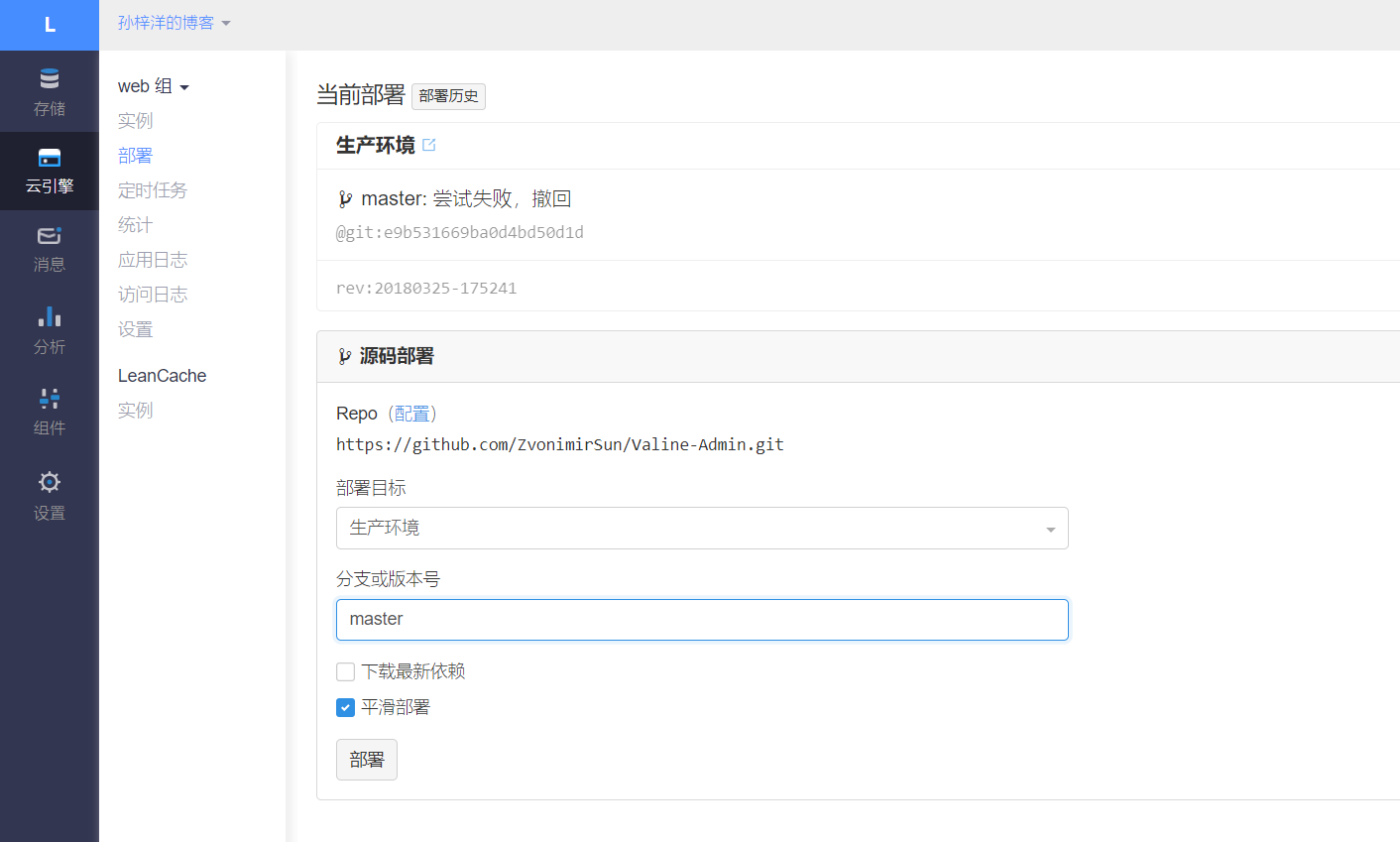This screenshot has height=842, width=1400.
Task: Open production environment external link icon
Action: point(429,145)
